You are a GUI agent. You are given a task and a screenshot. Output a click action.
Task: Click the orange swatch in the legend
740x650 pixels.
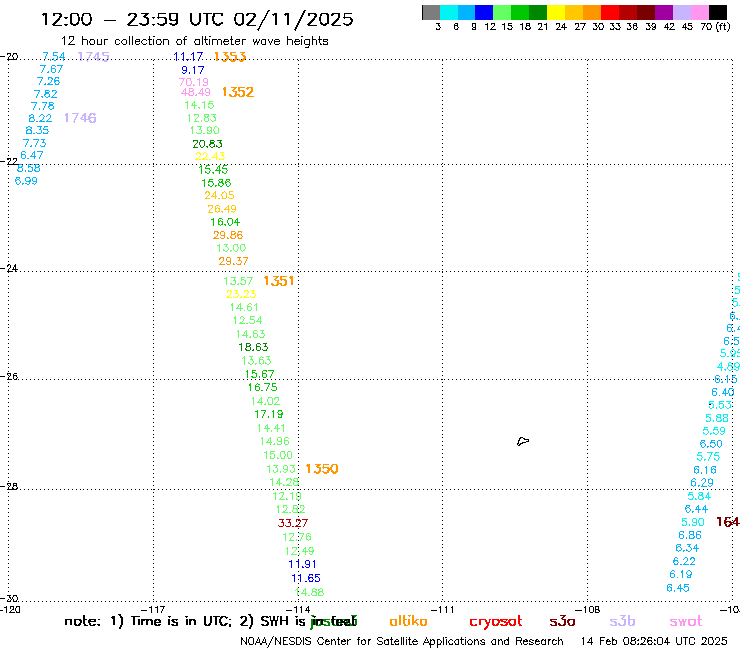pyautogui.click(x=592, y=12)
